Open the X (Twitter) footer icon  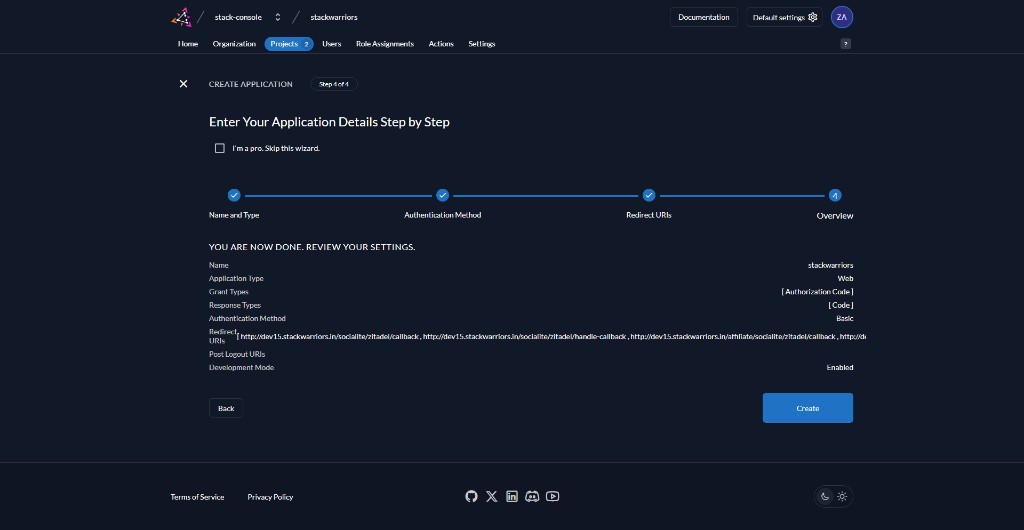point(492,497)
